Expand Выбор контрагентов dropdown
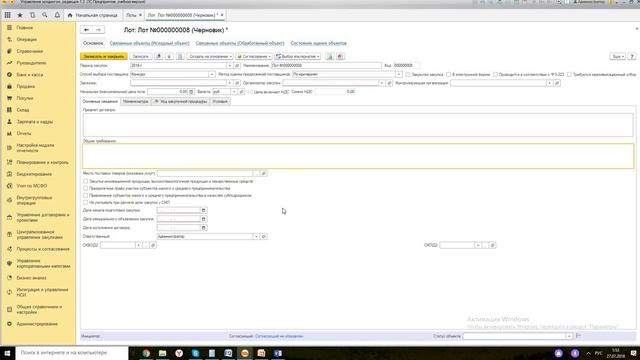 pos(298,56)
